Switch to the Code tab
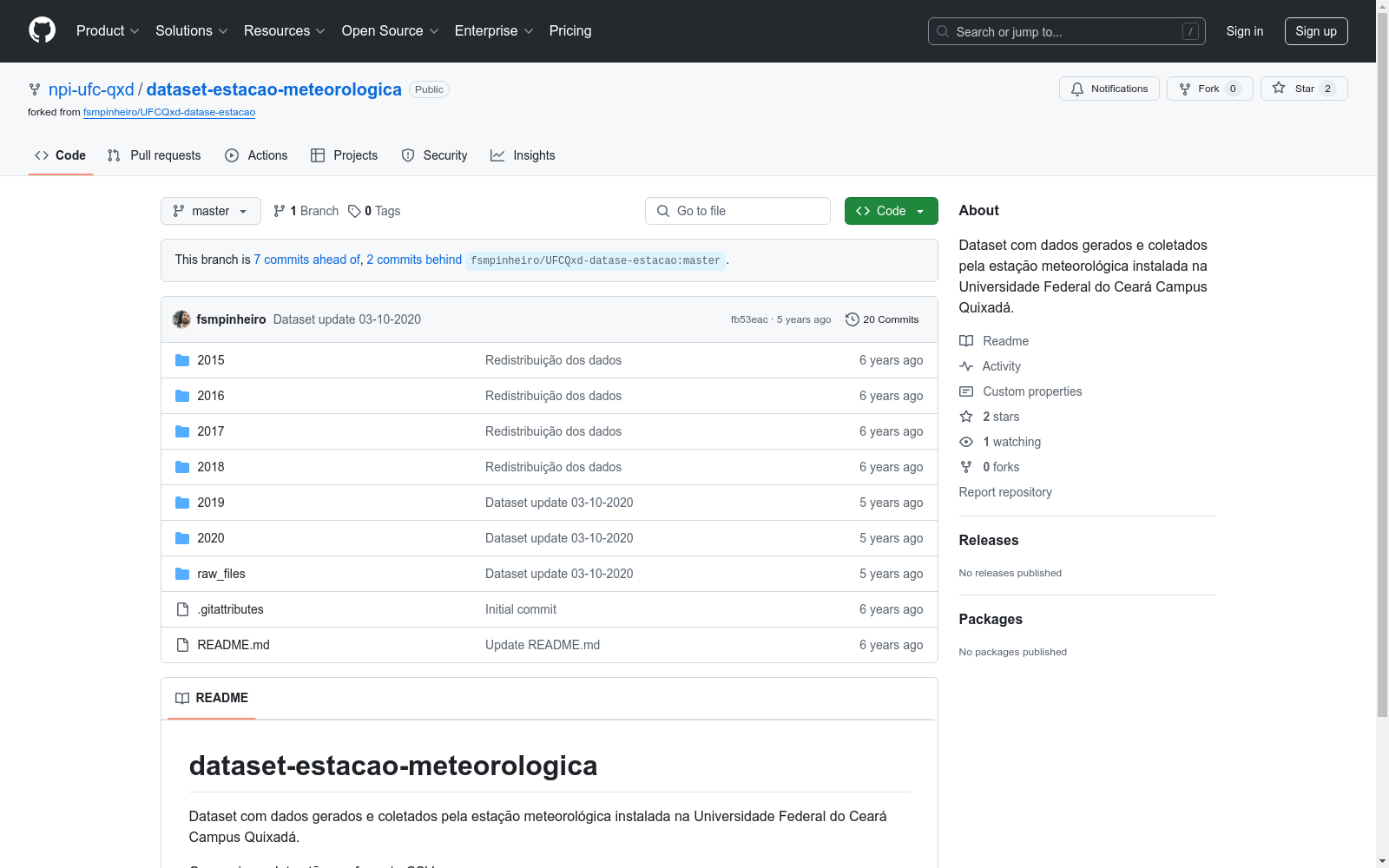 pyautogui.click(x=61, y=155)
